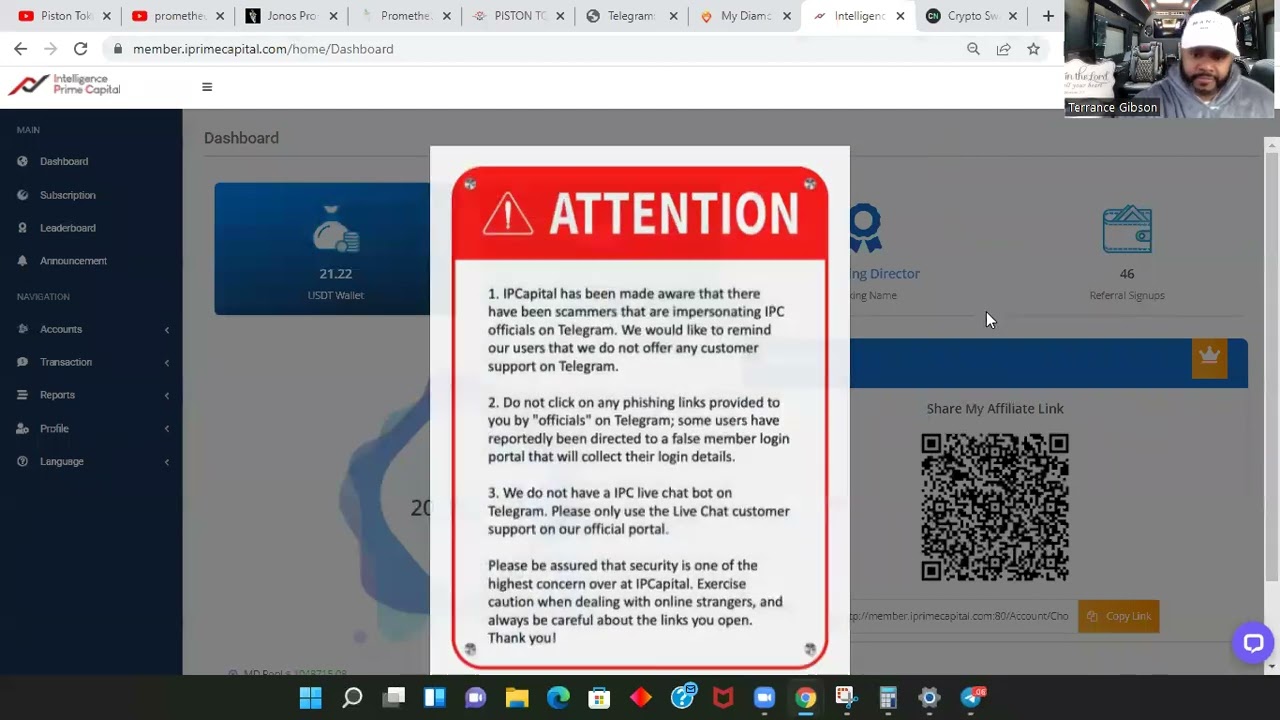Open a new browser tab
The image size is (1280, 720).
(1048, 16)
